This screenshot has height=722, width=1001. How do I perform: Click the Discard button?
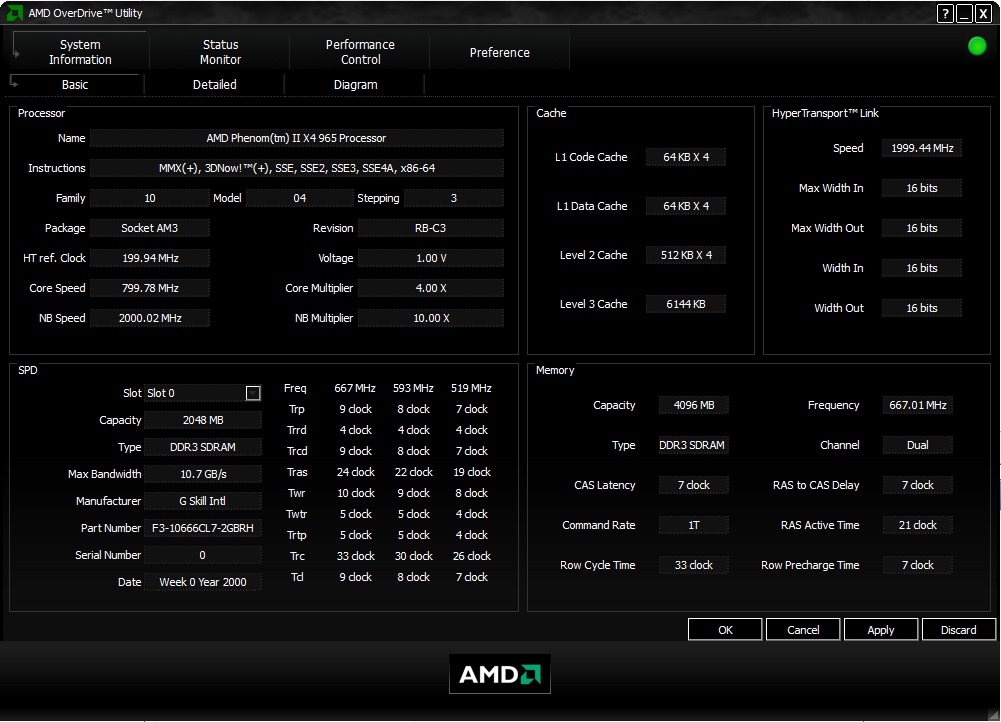point(959,630)
